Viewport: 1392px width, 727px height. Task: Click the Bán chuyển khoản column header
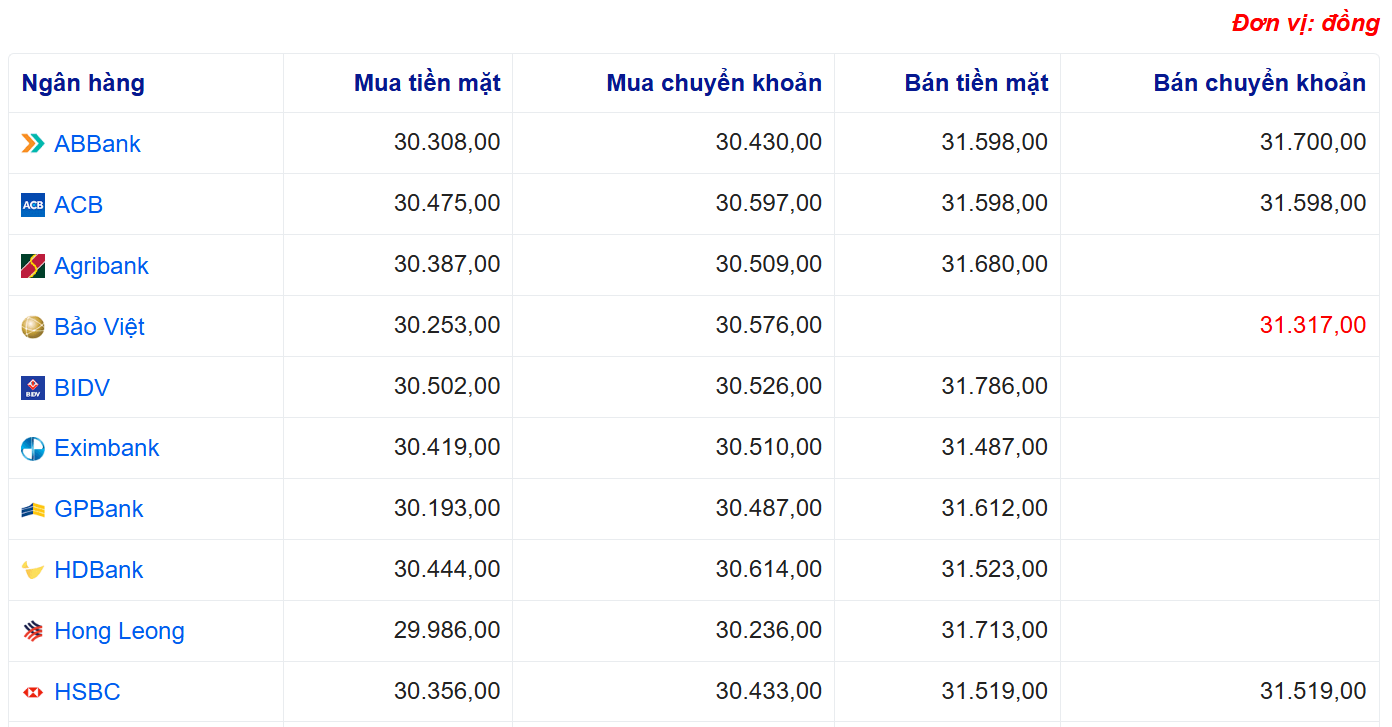pyautogui.click(x=1259, y=83)
